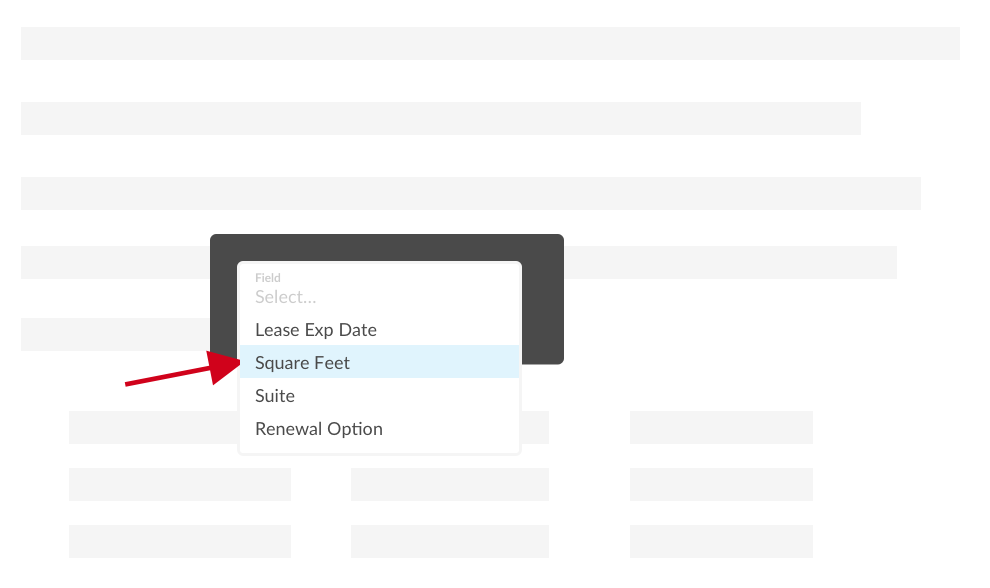Click the placeholder bar right of the dark panel
The width and height of the screenshot is (990, 588).
(x=730, y=262)
